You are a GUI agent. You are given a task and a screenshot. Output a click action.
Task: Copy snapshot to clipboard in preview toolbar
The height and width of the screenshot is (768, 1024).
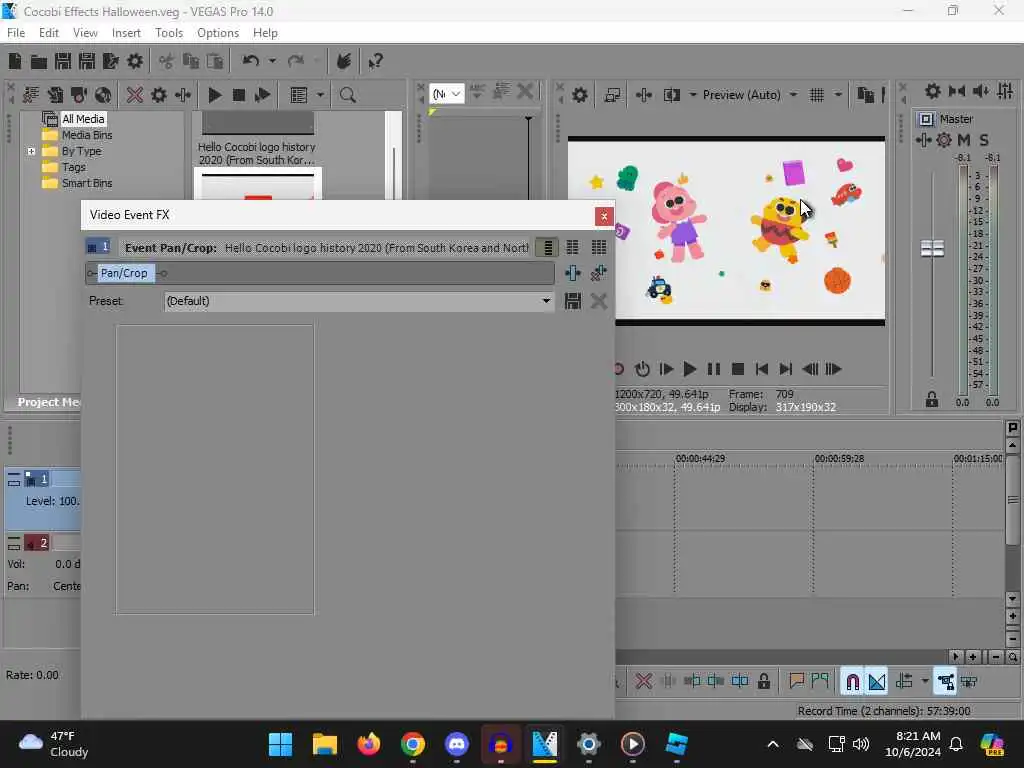(x=865, y=95)
